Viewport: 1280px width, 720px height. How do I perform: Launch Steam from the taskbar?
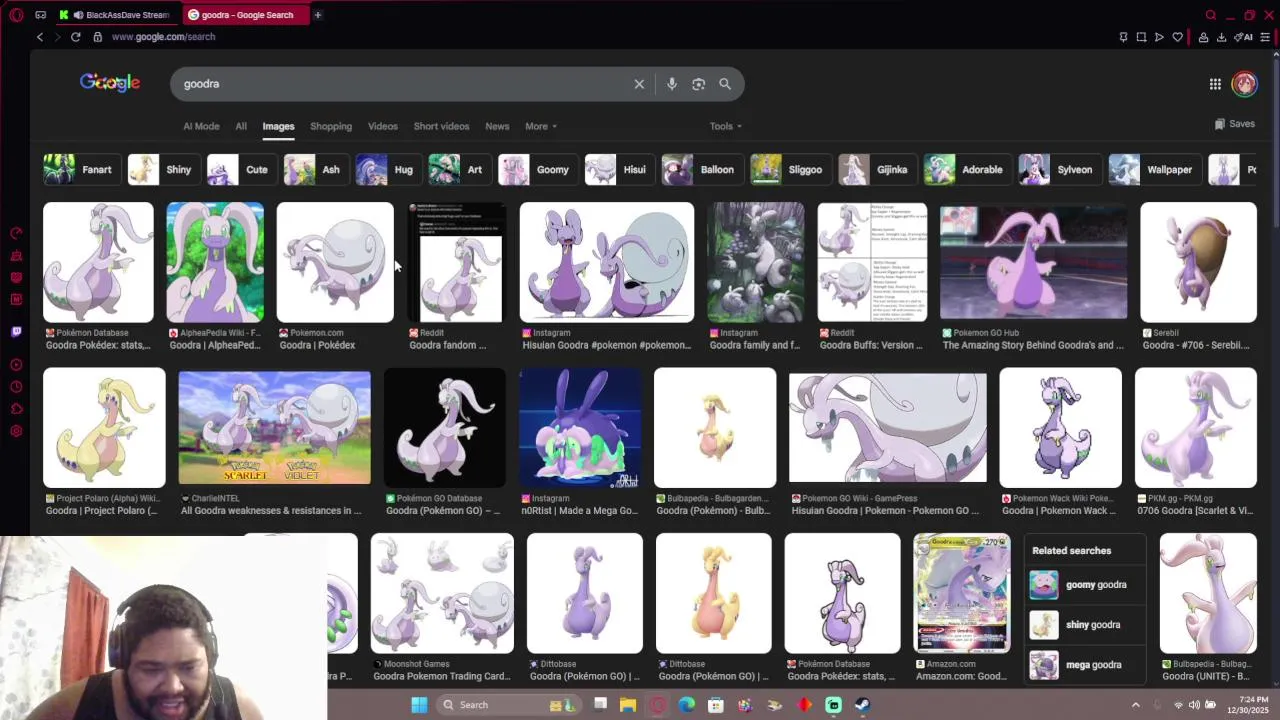point(862,705)
